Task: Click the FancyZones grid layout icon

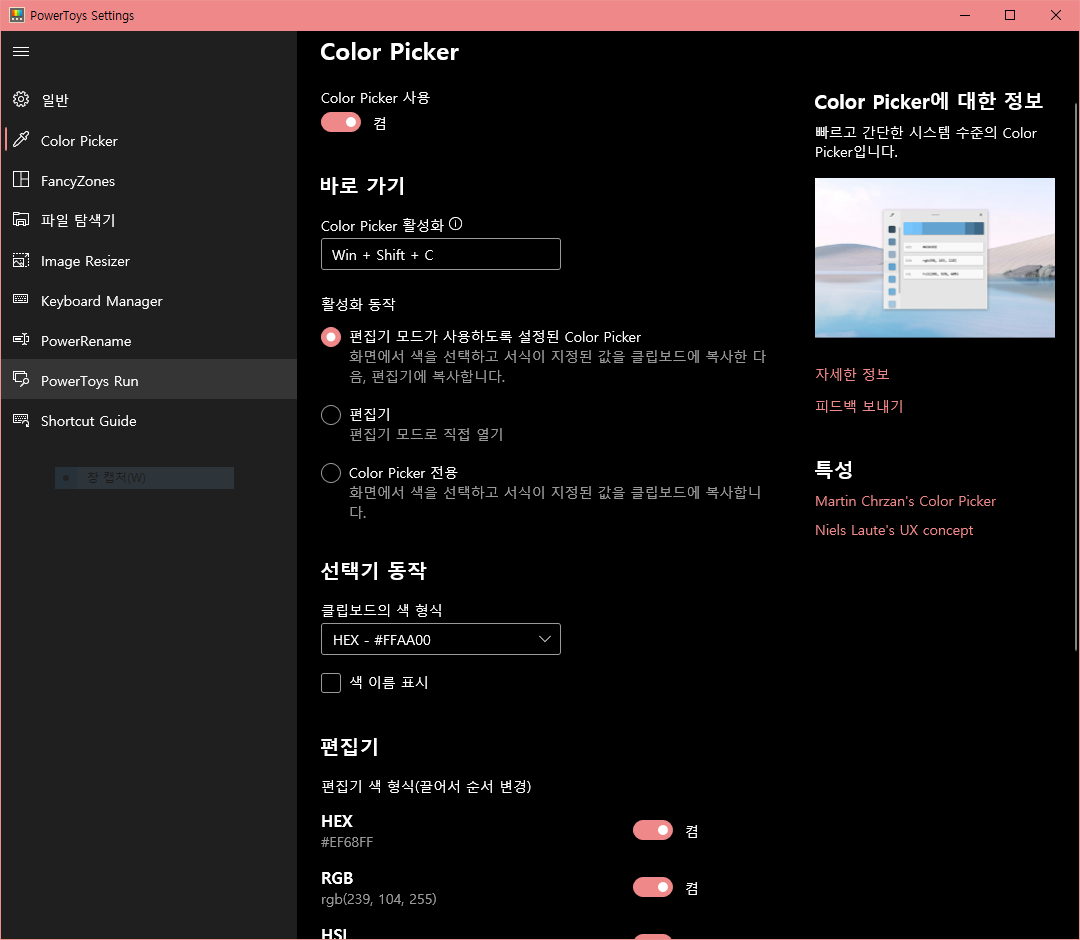Action: click(21, 180)
